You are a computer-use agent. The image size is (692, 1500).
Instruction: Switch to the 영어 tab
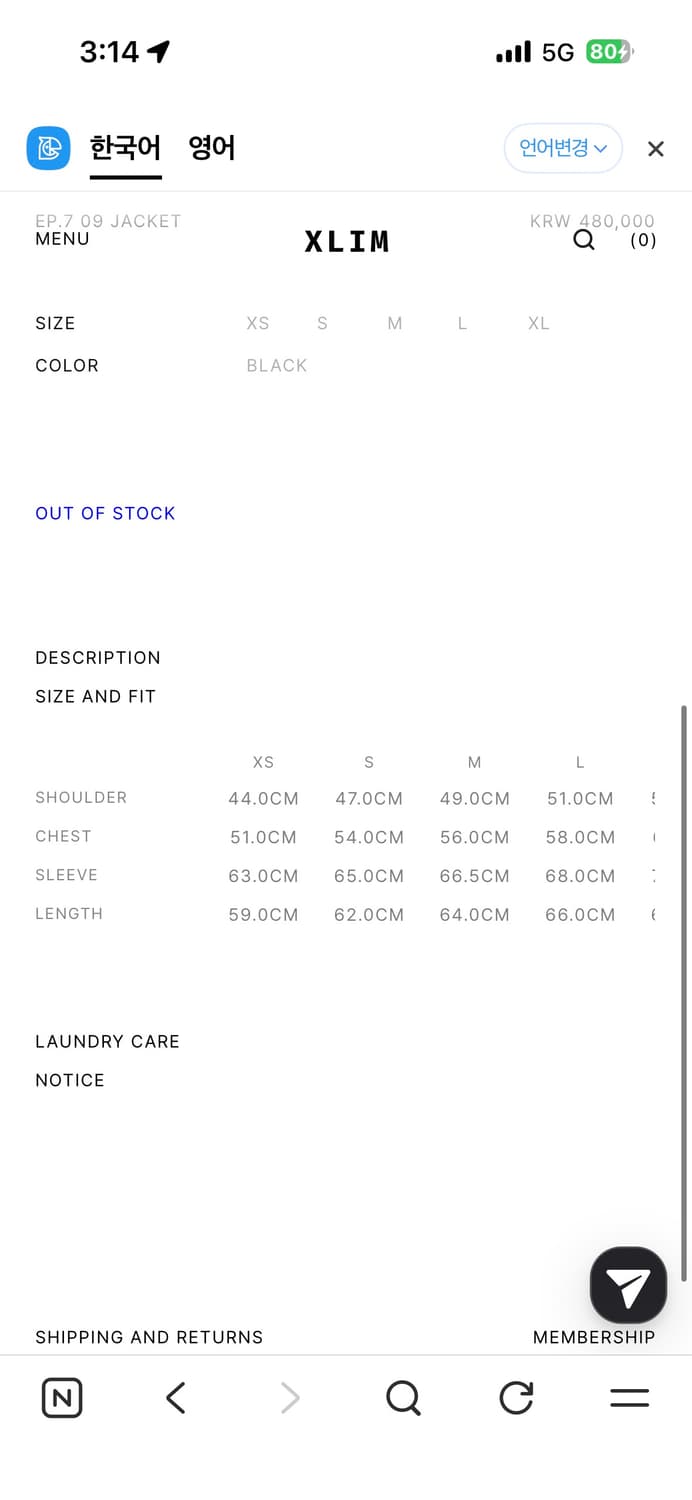tap(212, 149)
